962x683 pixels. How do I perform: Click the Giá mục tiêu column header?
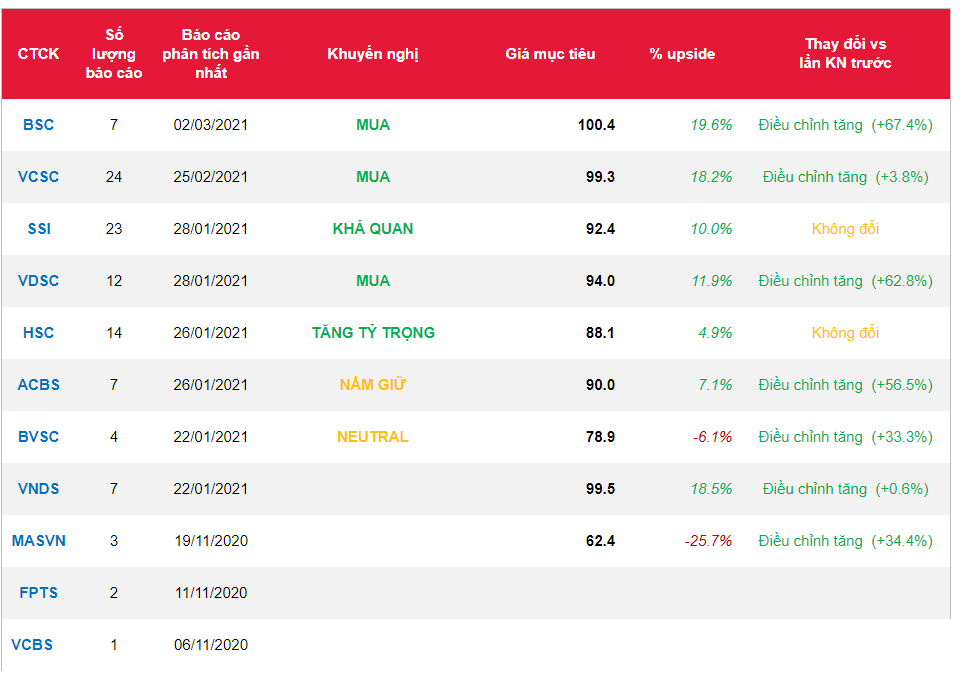point(550,54)
